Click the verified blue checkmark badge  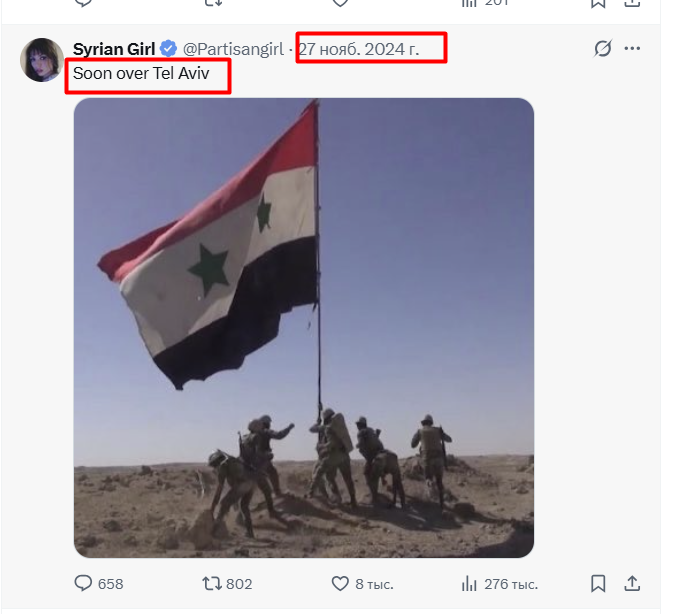168,49
